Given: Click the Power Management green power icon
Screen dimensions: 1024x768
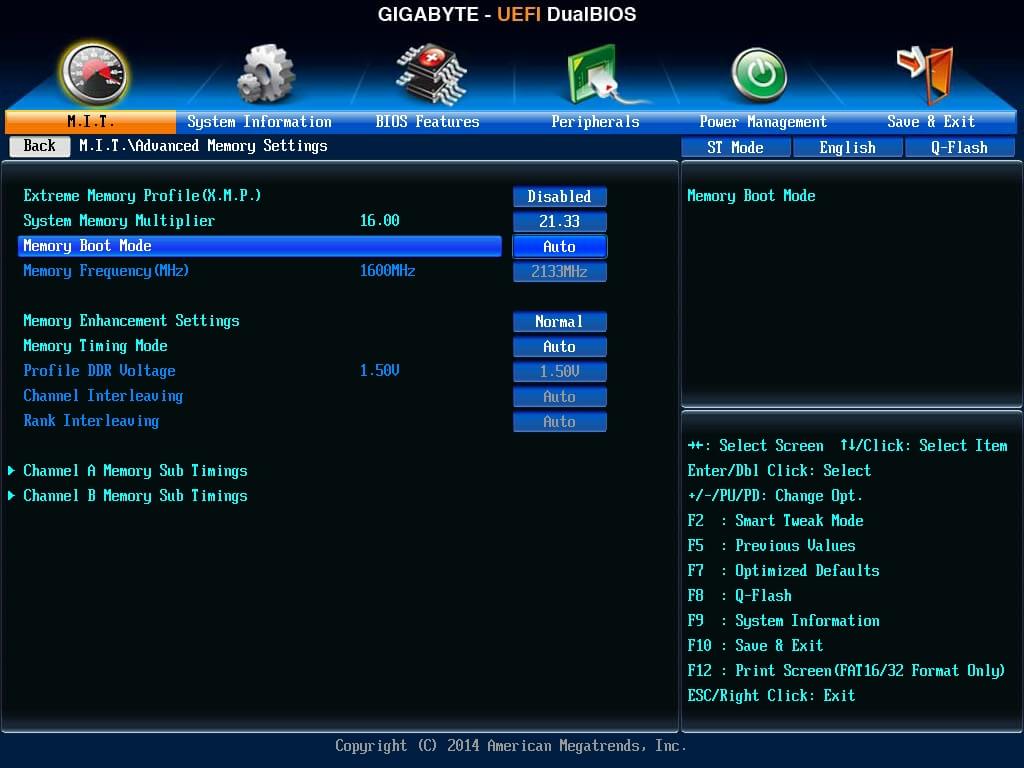Looking at the screenshot, I should click(x=759, y=74).
